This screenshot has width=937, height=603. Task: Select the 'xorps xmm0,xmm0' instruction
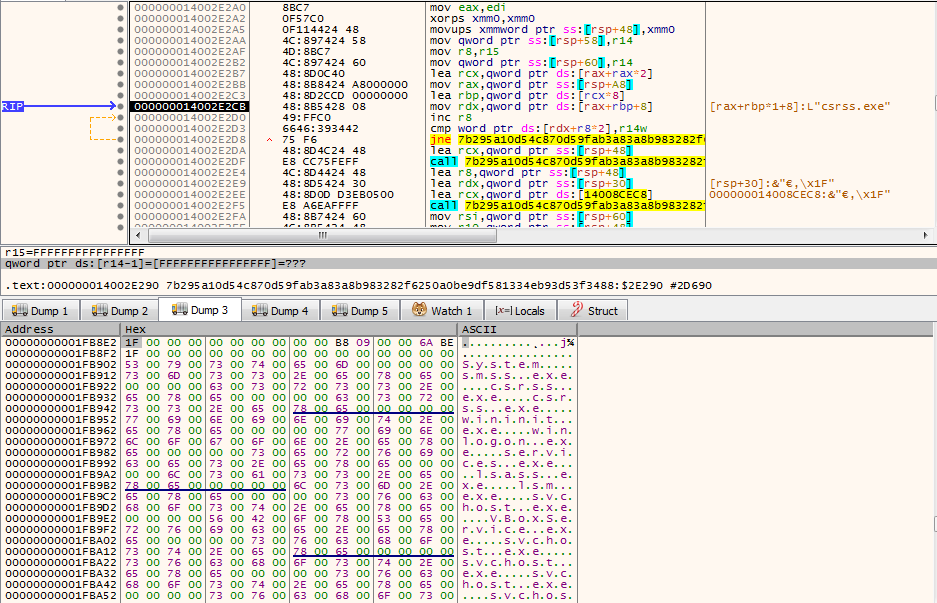(482, 19)
